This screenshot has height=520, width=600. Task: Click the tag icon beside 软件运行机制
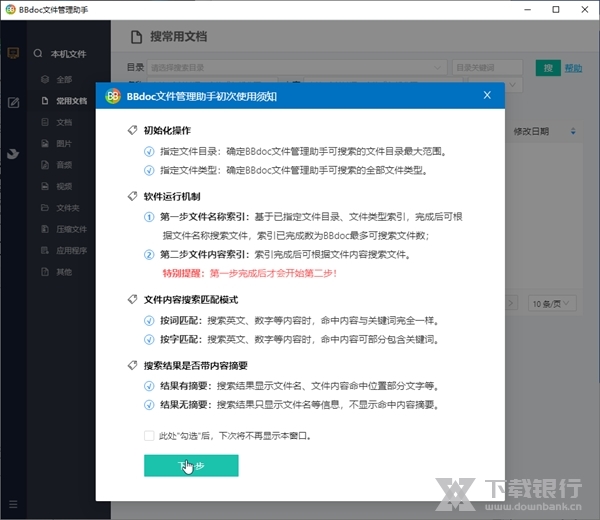point(132,196)
